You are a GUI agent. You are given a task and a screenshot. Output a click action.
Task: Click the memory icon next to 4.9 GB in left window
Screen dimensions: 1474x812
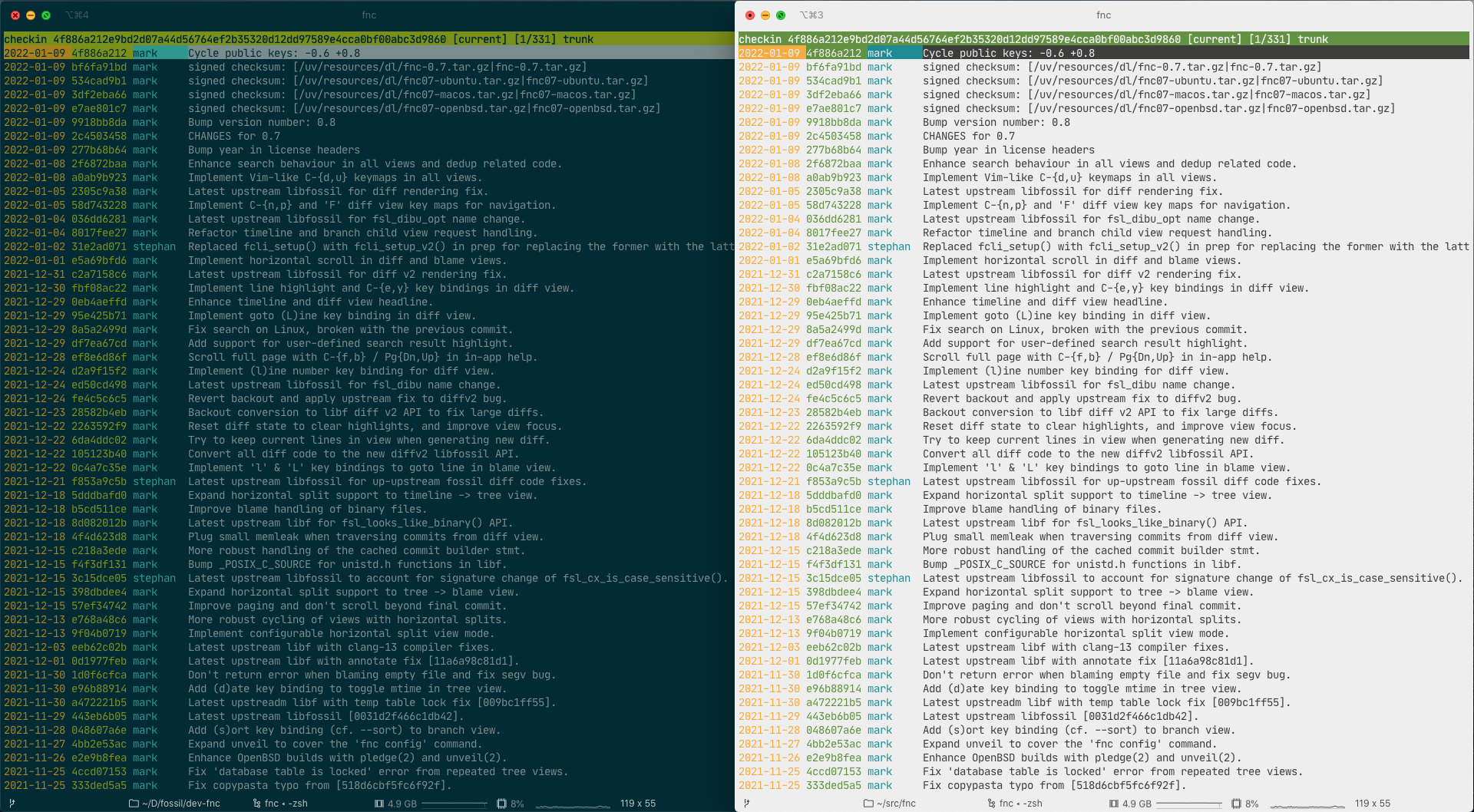(379, 804)
